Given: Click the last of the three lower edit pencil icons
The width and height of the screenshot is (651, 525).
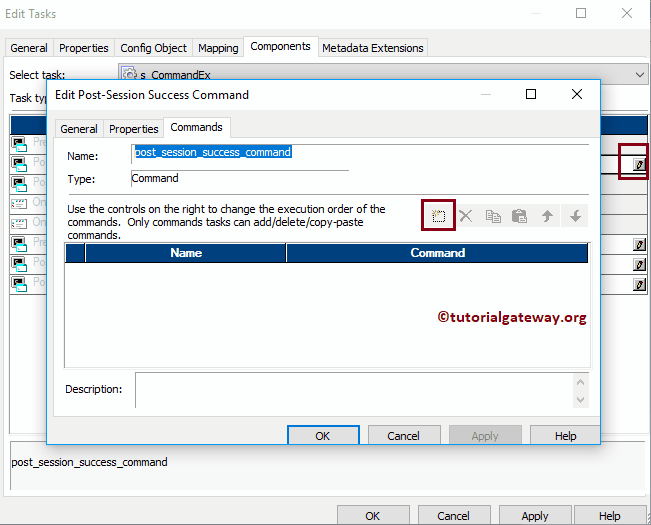Looking at the screenshot, I should point(639,284).
